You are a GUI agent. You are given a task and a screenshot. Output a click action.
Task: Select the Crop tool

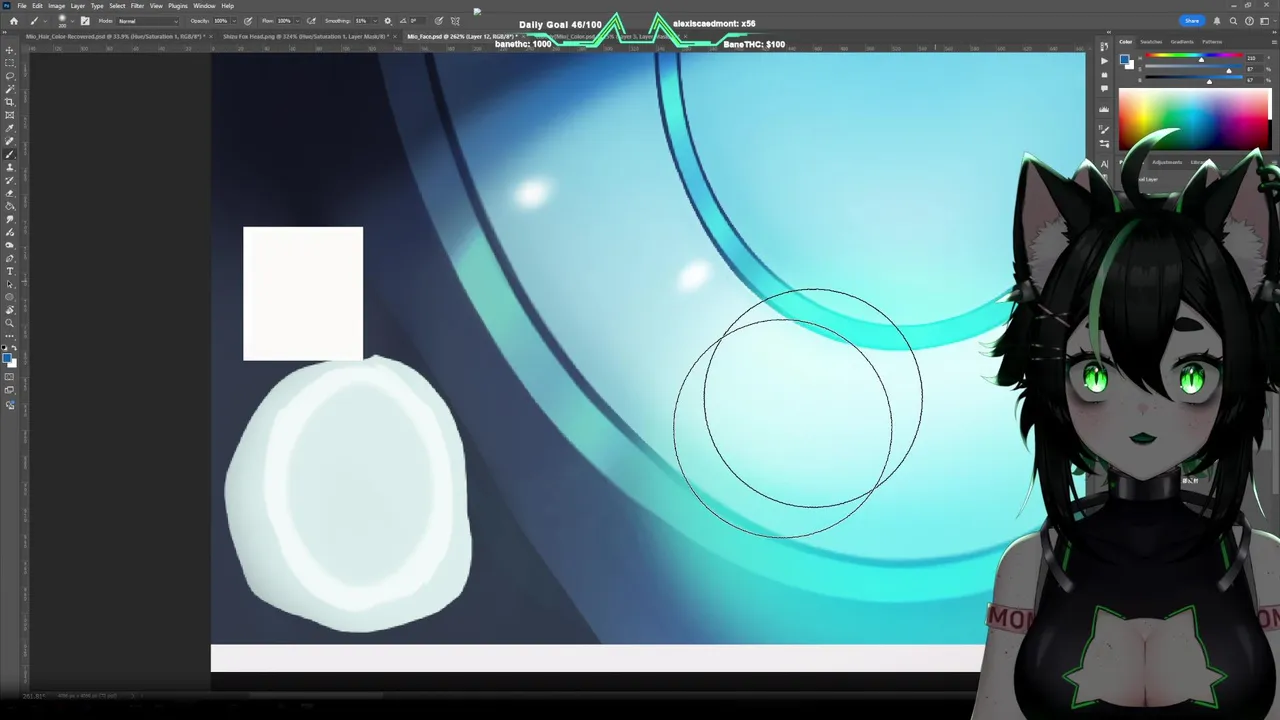point(10,102)
